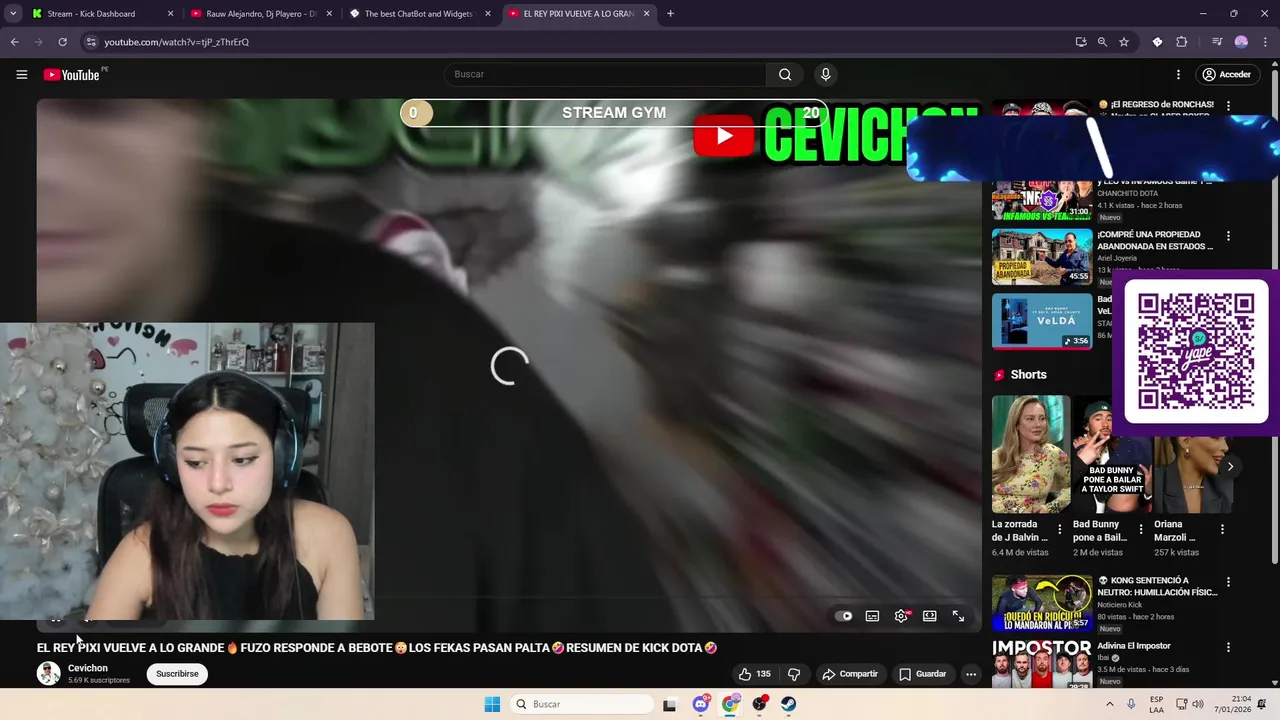Open more actions ellipsis below video
1280x720 pixels.
pyautogui.click(x=970, y=674)
